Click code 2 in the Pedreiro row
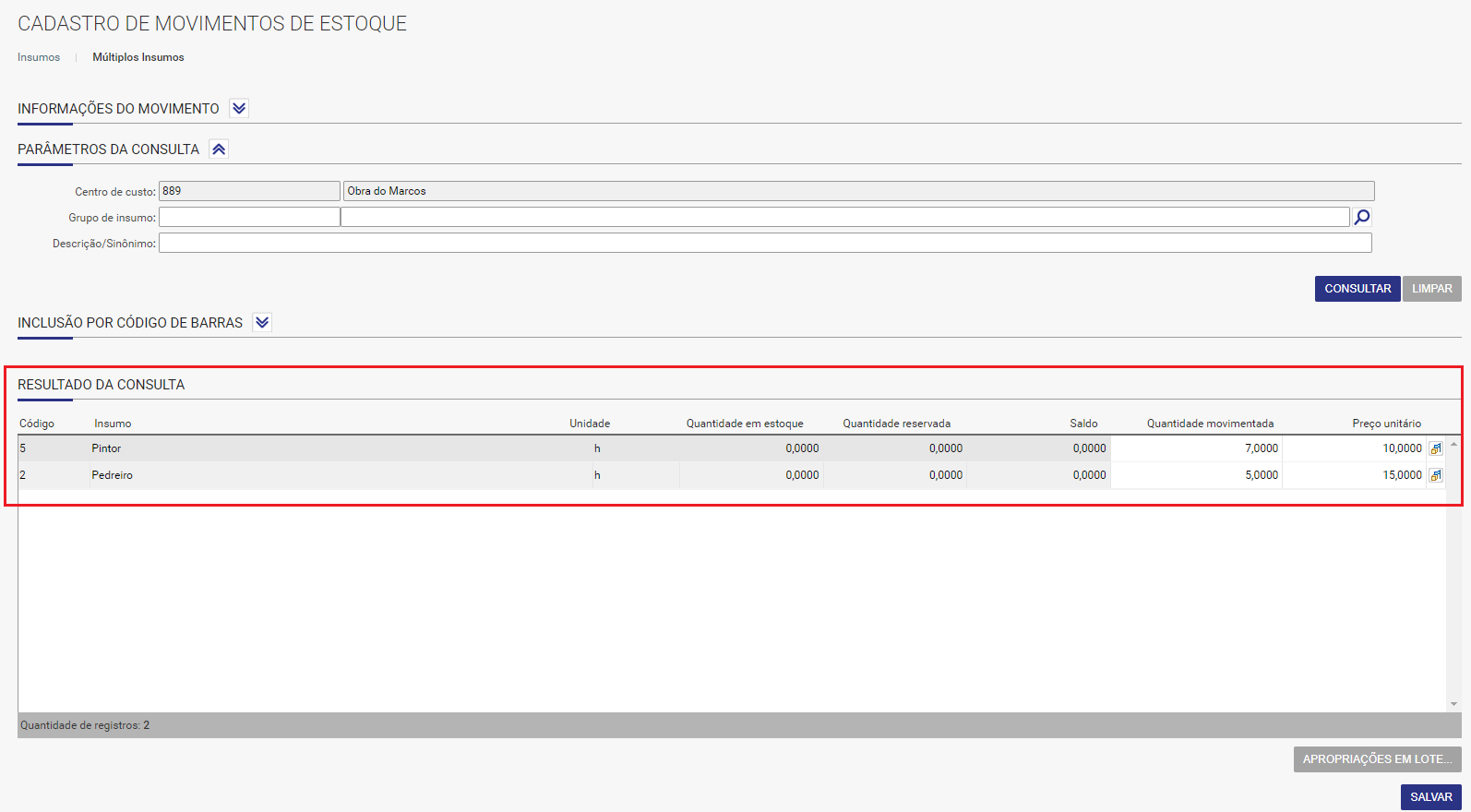Image resolution: width=1471 pixels, height=812 pixels. (23, 475)
